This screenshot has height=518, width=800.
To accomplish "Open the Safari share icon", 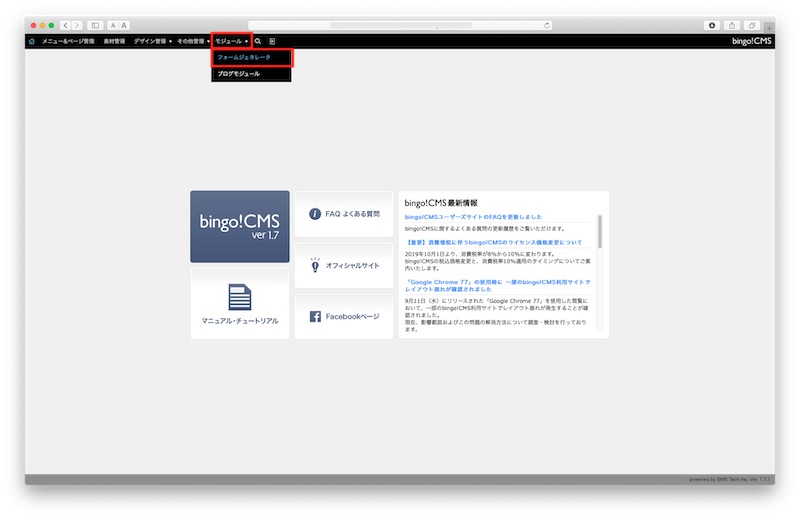I will (732, 25).
